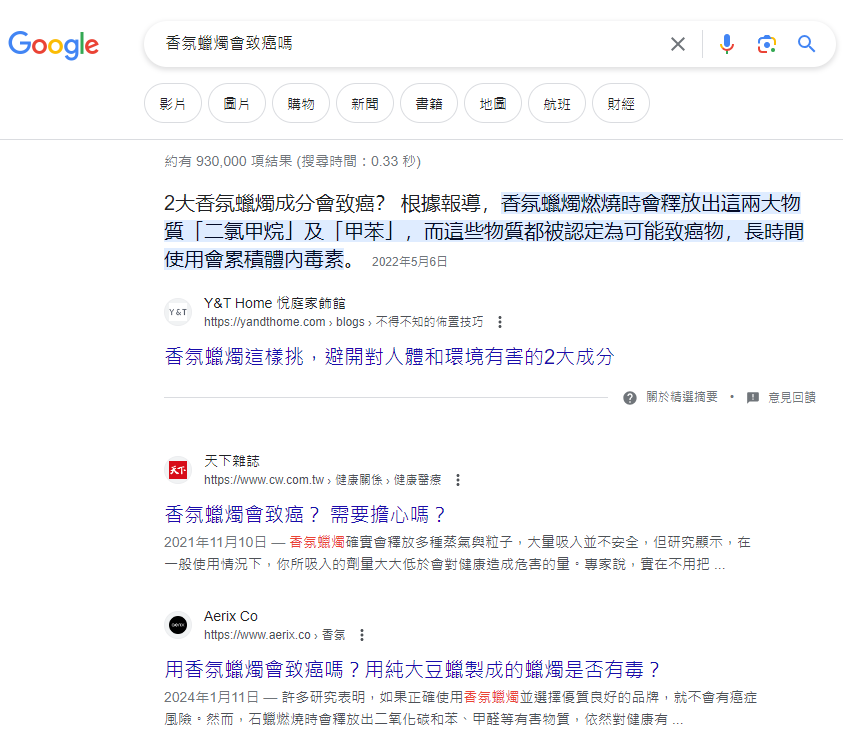The width and height of the screenshot is (843, 746).
Task: Click the 意見回饋 feedback flag icon
Action: [753, 398]
